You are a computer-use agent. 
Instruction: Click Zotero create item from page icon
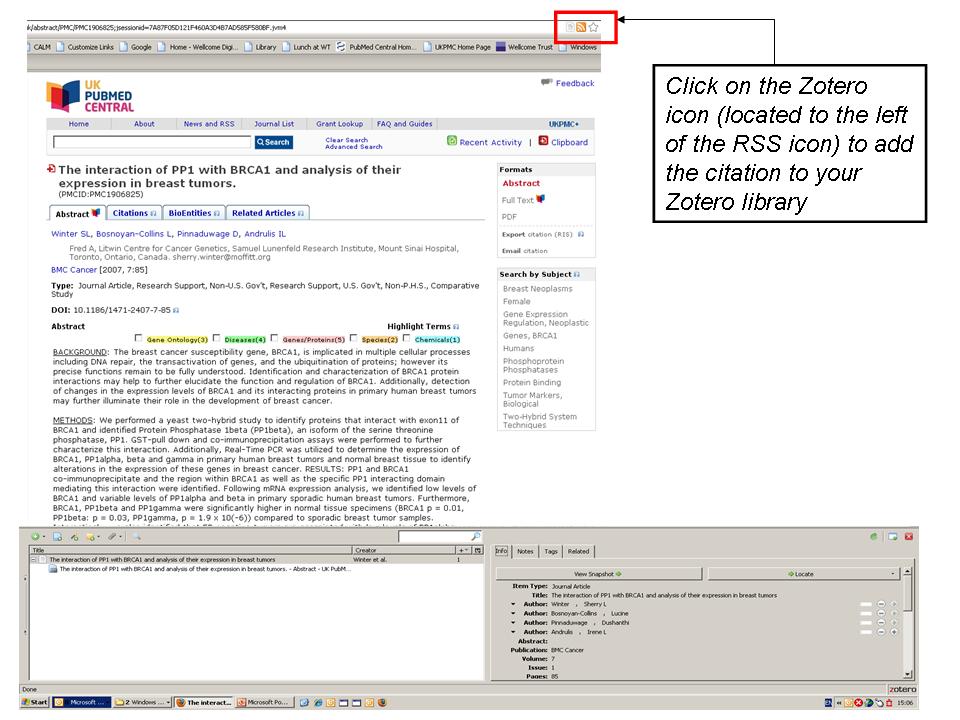[57, 537]
